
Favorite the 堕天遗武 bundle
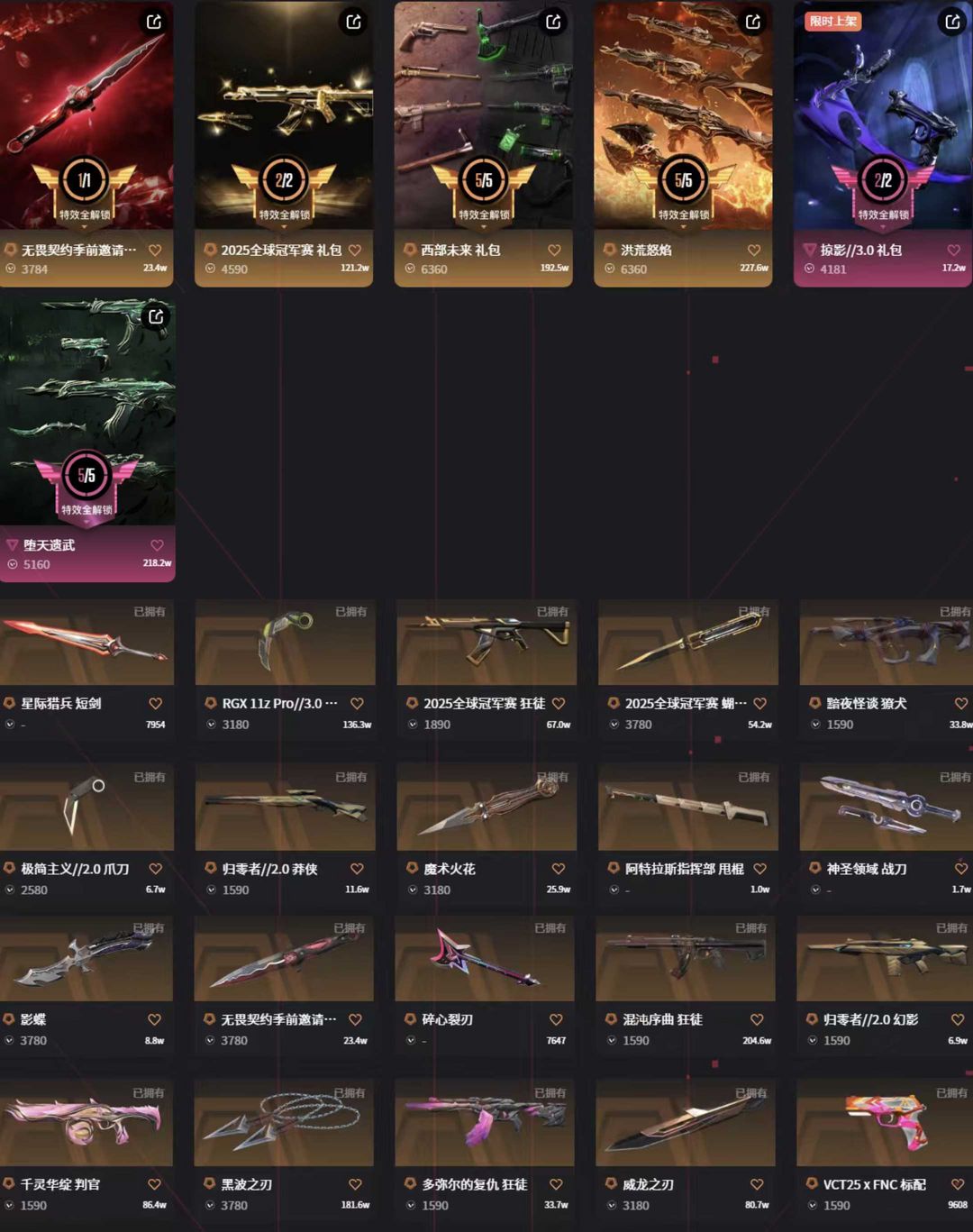pyautogui.click(x=157, y=545)
